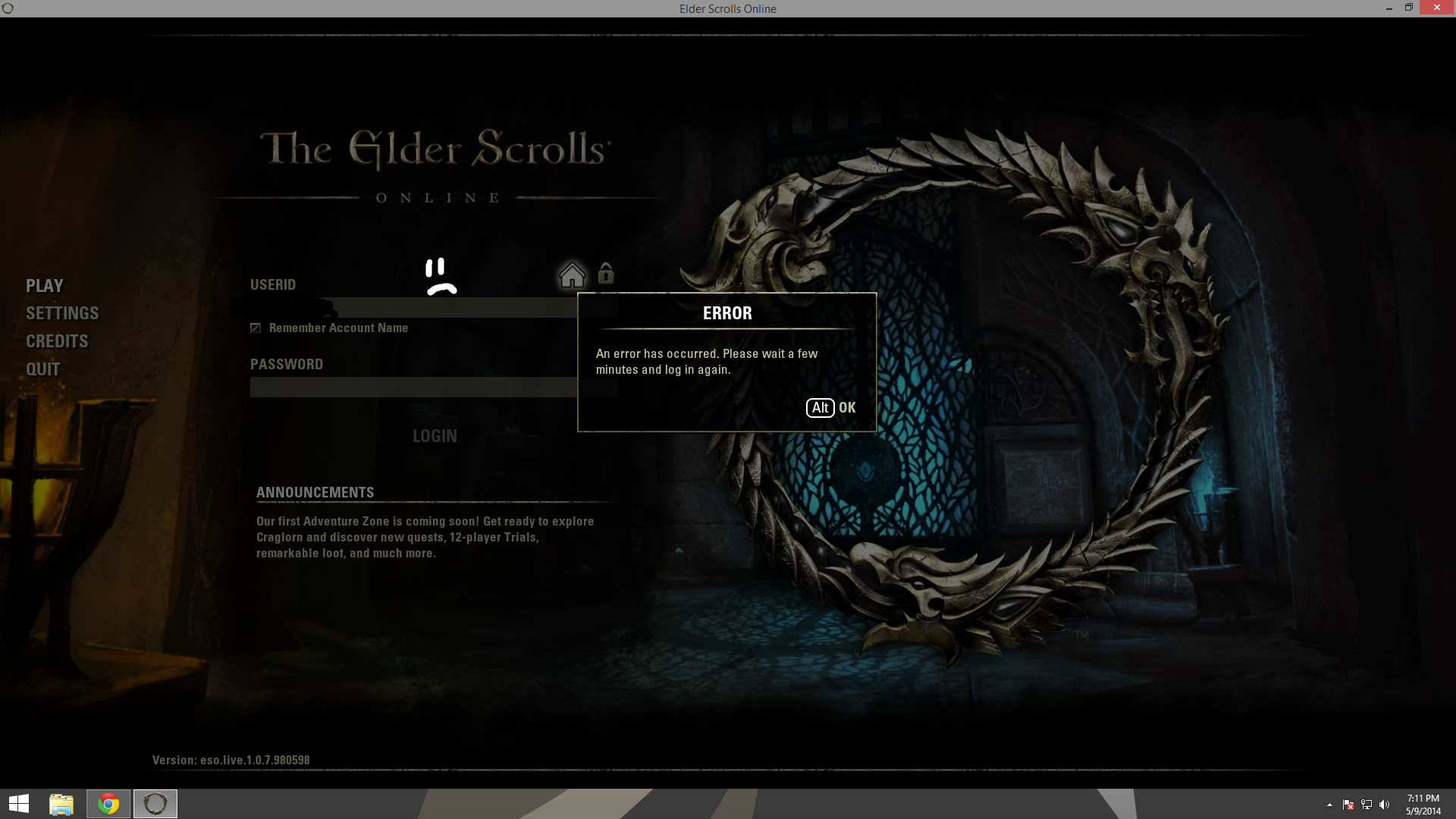
Task: Click the PASSWORD input field
Action: click(413, 388)
